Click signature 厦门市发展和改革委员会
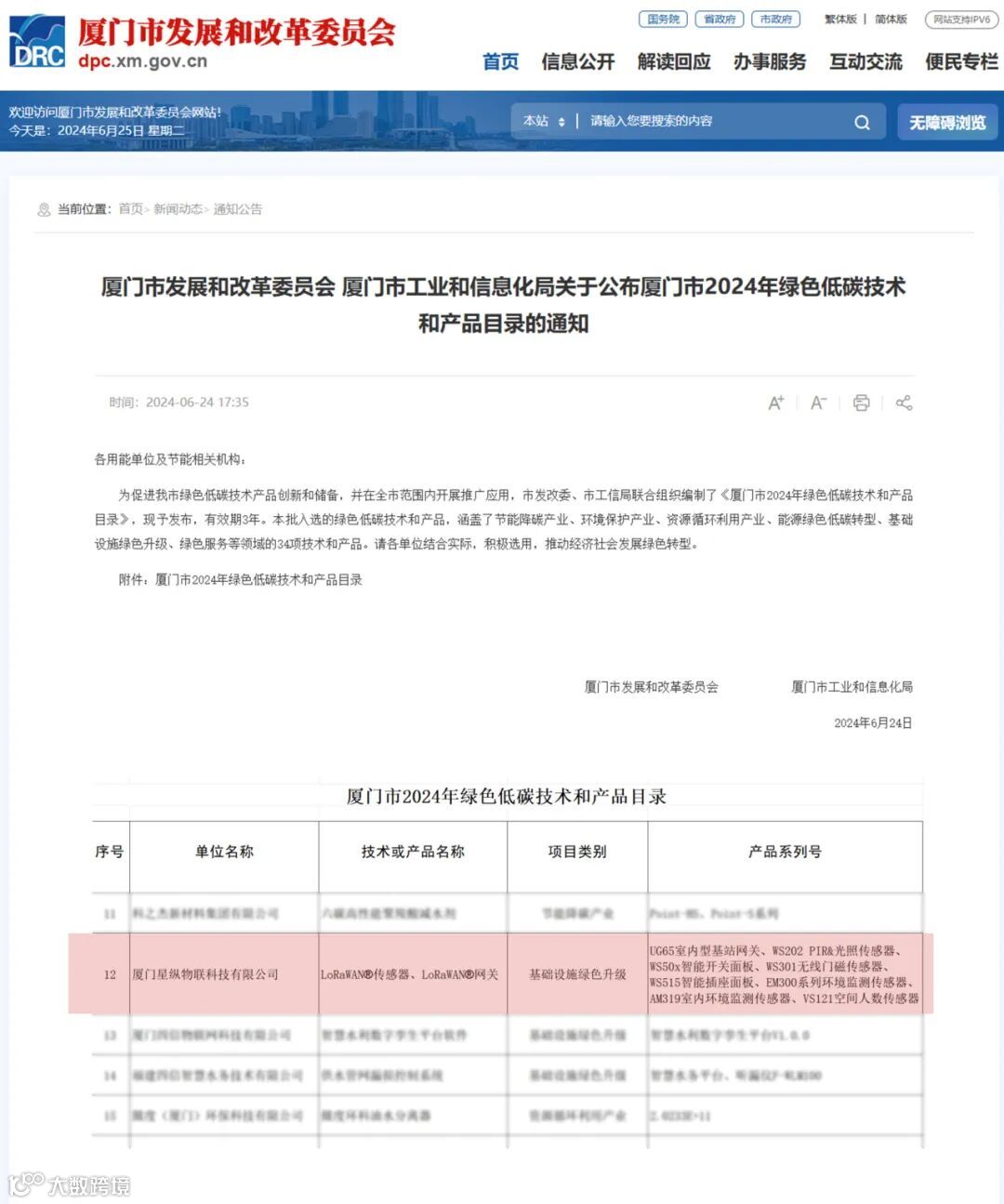Viewport: 1004px width, 1204px height. [x=651, y=687]
